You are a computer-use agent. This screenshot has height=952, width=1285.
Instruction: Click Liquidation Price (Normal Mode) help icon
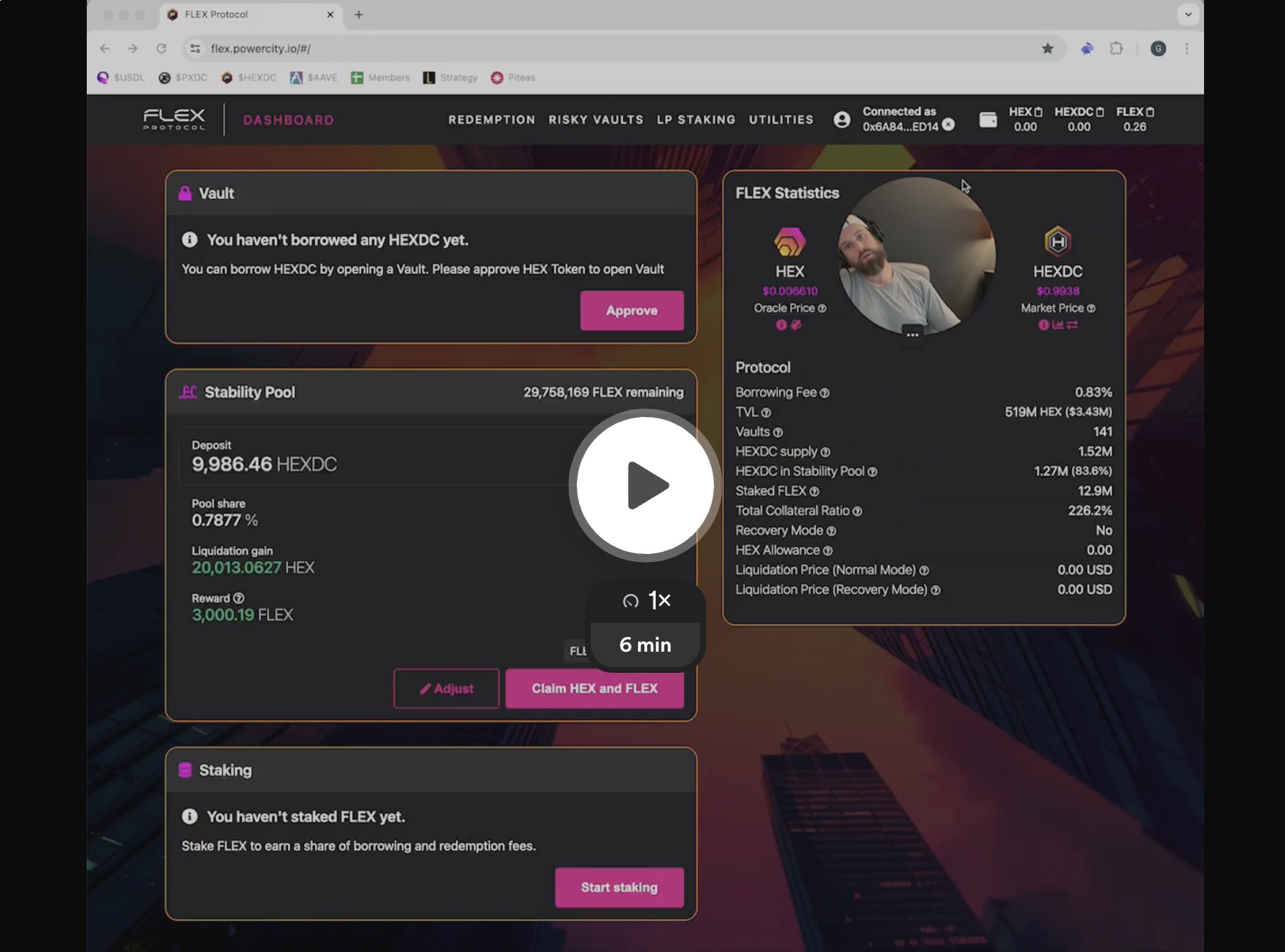(x=924, y=570)
